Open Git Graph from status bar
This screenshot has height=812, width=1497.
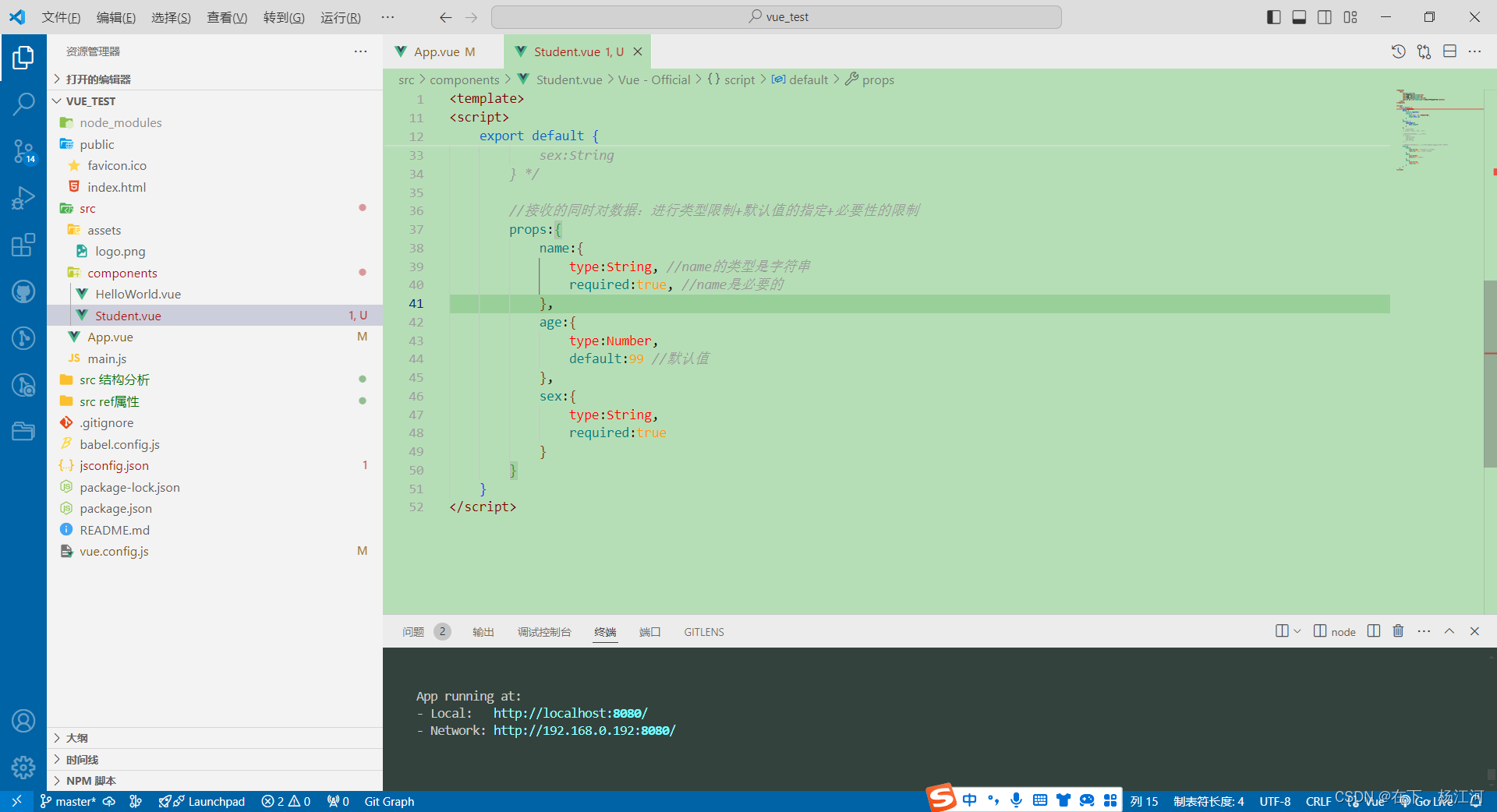389,801
